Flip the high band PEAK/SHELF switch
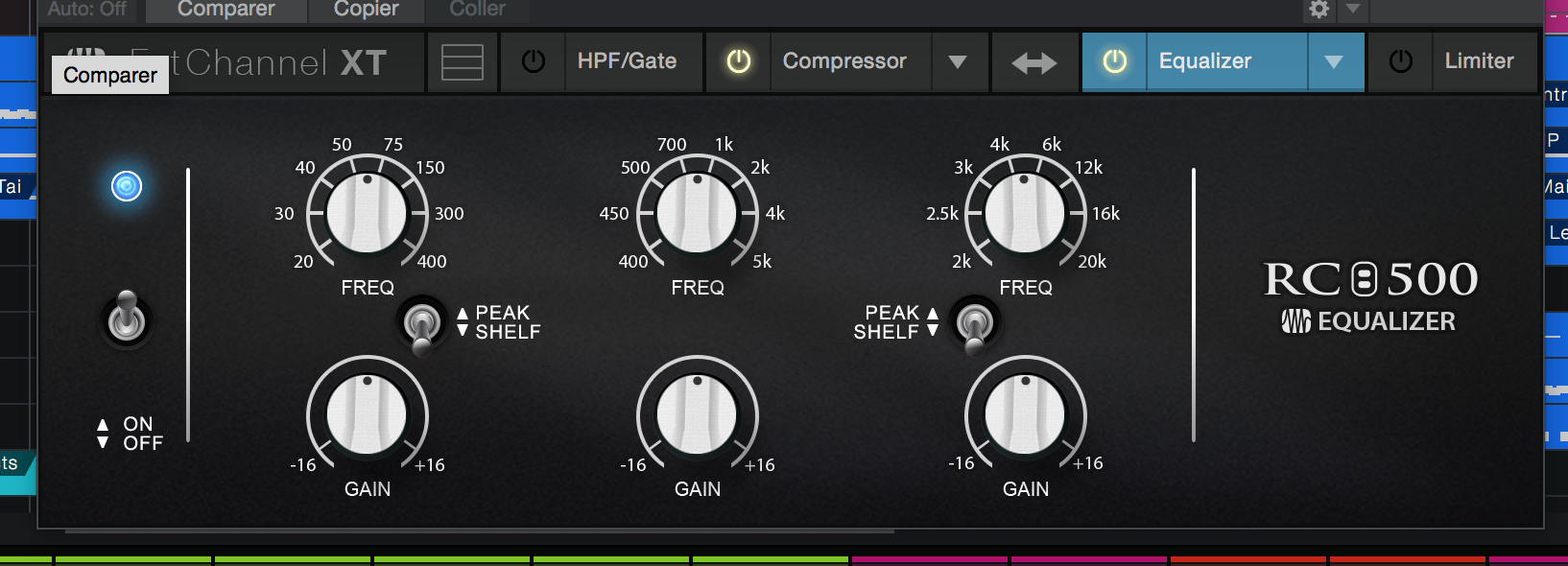The width and height of the screenshot is (1568, 566). coord(975,324)
